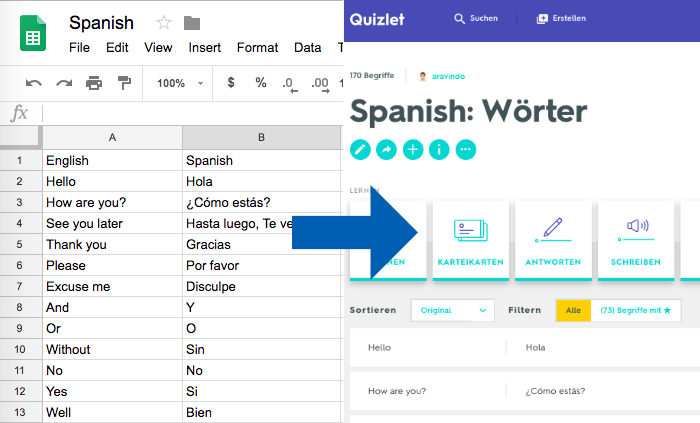Viewport: 700px width, 423px height.
Task: Activate the paint format tool
Action: pos(124,83)
